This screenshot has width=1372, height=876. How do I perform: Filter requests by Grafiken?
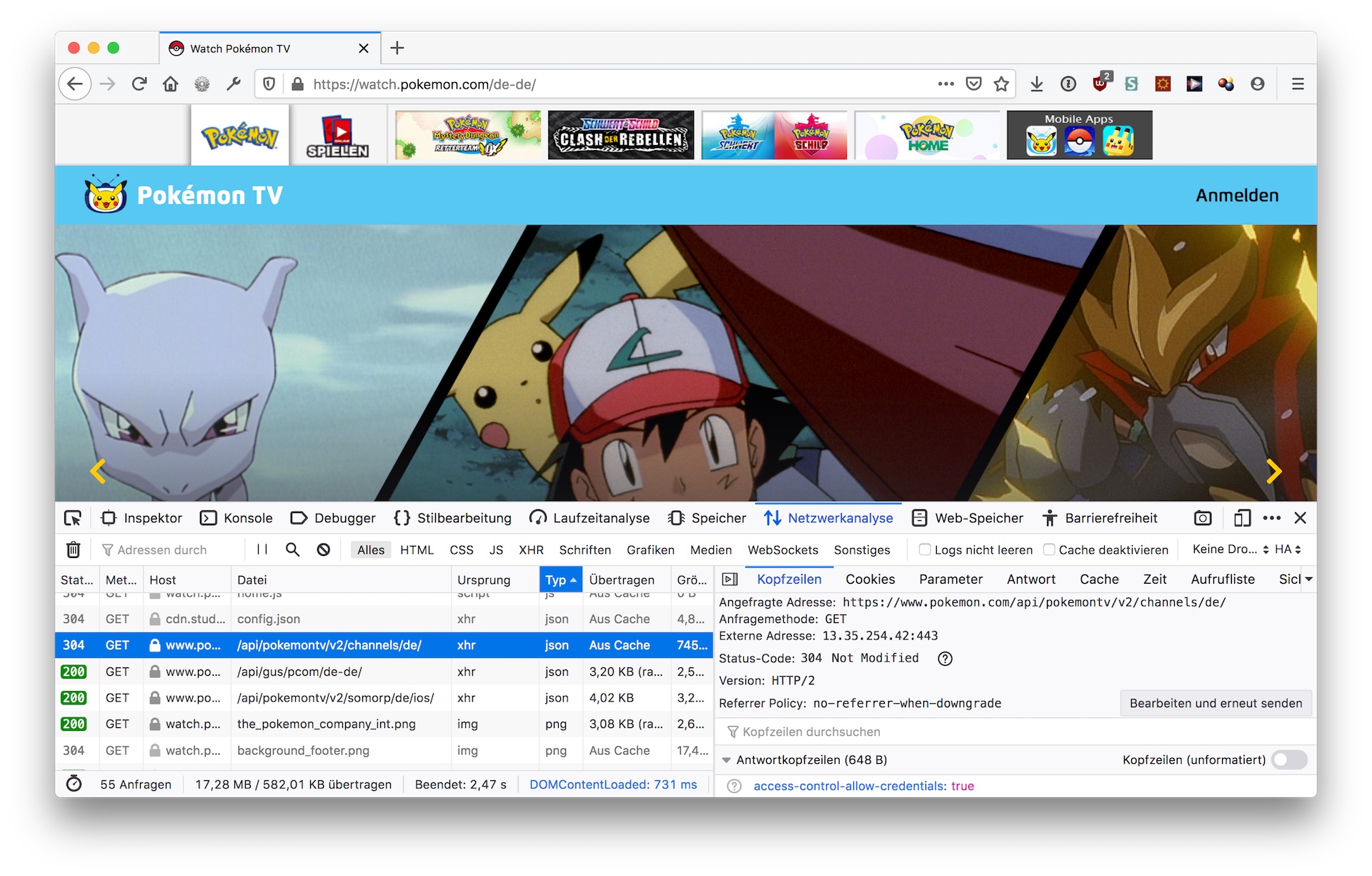pos(650,549)
